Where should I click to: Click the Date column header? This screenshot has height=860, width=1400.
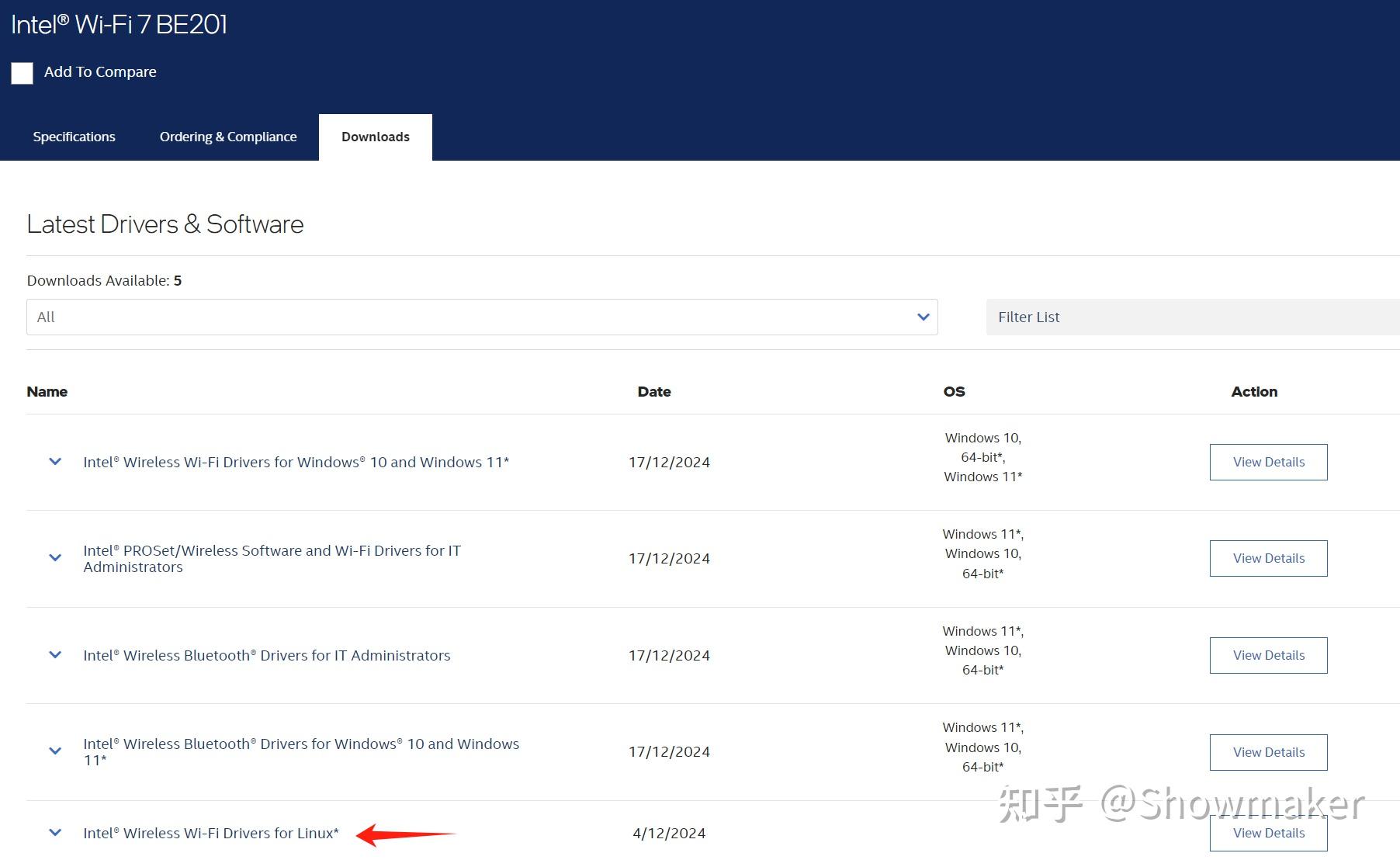[x=653, y=391]
